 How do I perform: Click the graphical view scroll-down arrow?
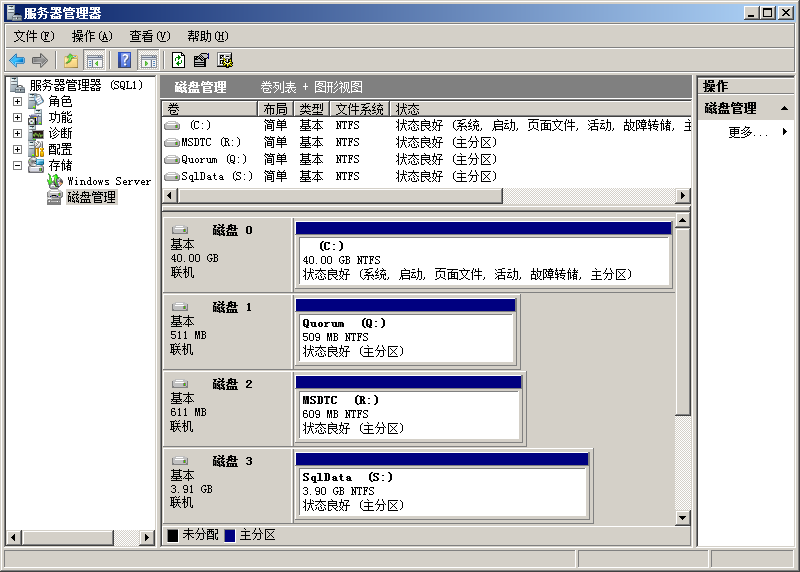tap(683, 517)
